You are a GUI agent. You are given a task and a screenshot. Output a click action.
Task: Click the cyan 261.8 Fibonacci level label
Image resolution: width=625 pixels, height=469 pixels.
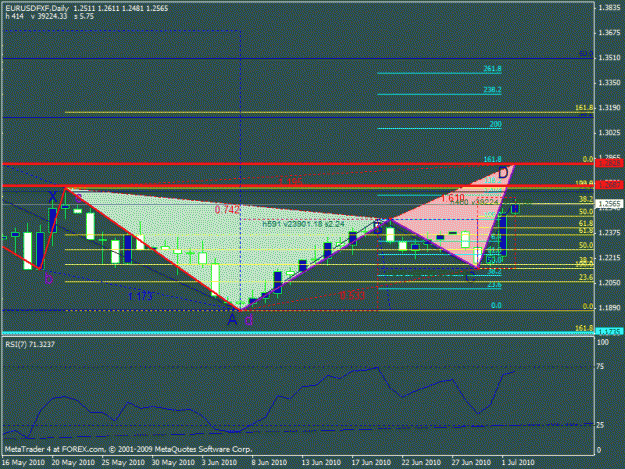pyautogui.click(x=492, y=69)
